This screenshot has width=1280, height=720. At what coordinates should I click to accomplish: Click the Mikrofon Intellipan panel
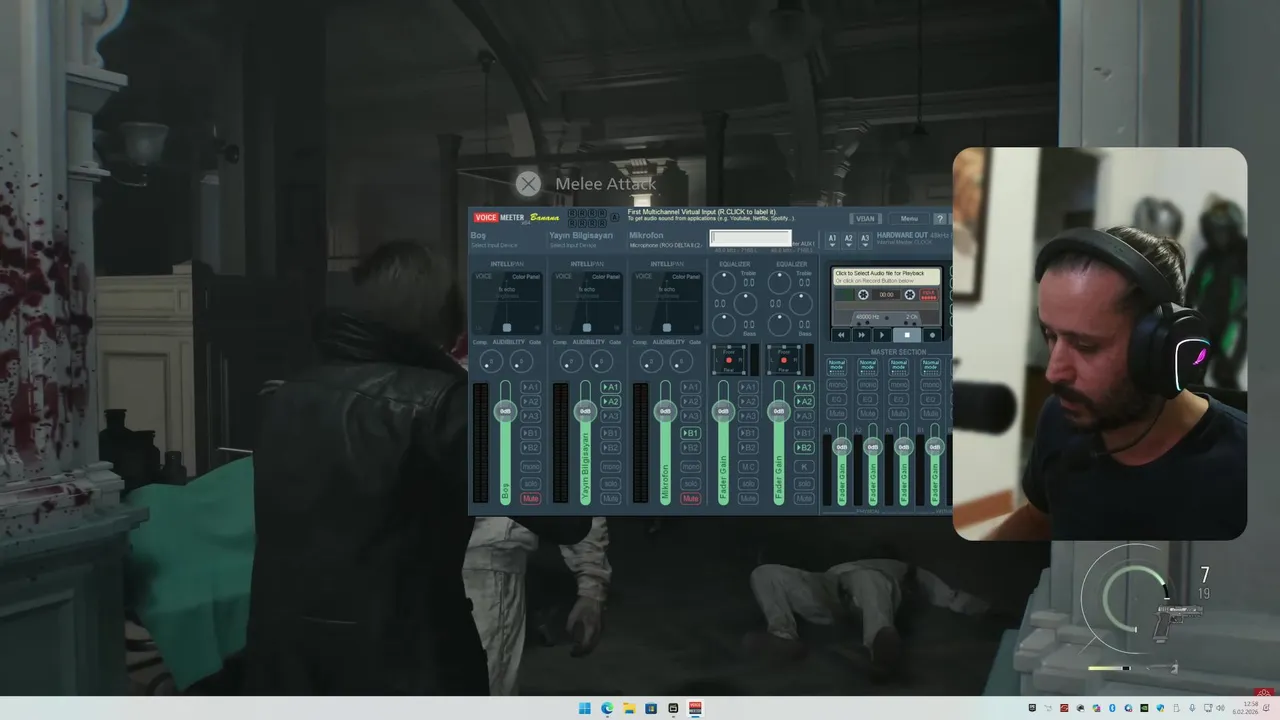point(667,303)
